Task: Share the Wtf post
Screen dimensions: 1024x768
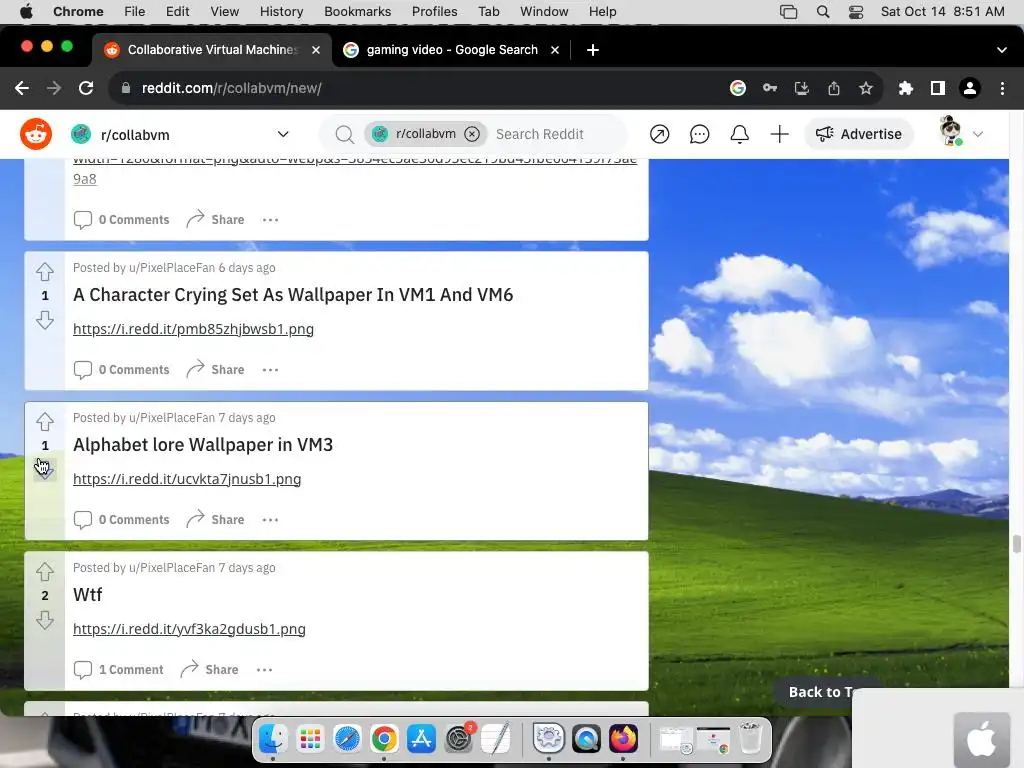Action: (209, 669)
